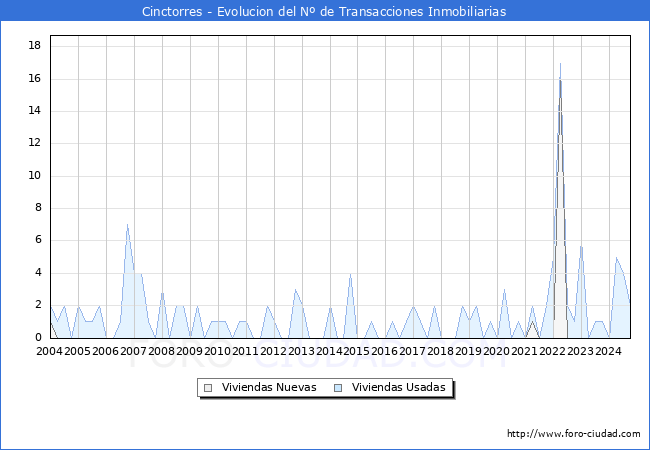Viewport: 650px width, 450px height.
Task: Click the 'Viviendas Usadas' legend swatch
Action: (x=338, y=388)
